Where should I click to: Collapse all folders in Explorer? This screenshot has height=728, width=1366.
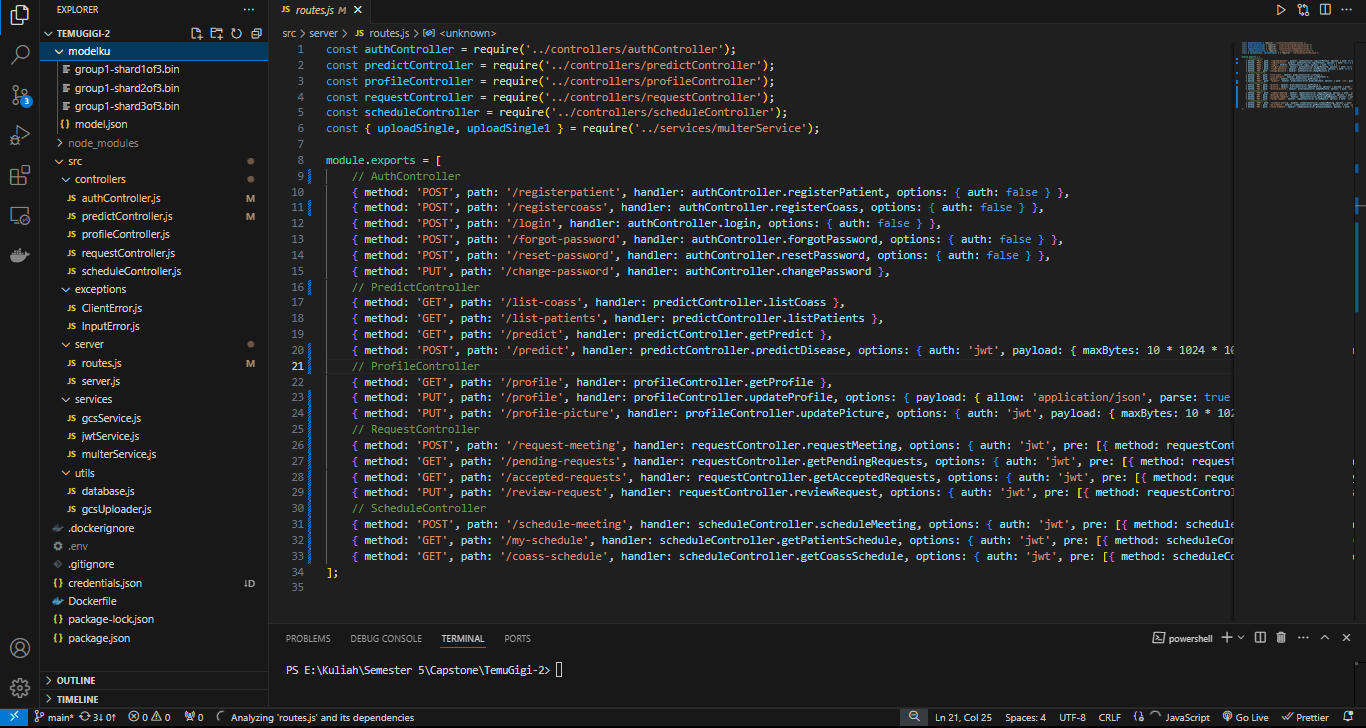point(255,34)
